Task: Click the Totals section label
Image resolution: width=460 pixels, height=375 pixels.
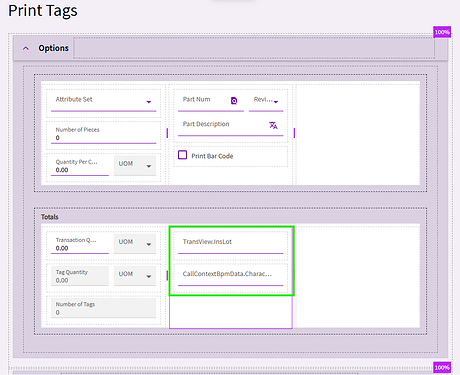Action: (x=50, y=217)
